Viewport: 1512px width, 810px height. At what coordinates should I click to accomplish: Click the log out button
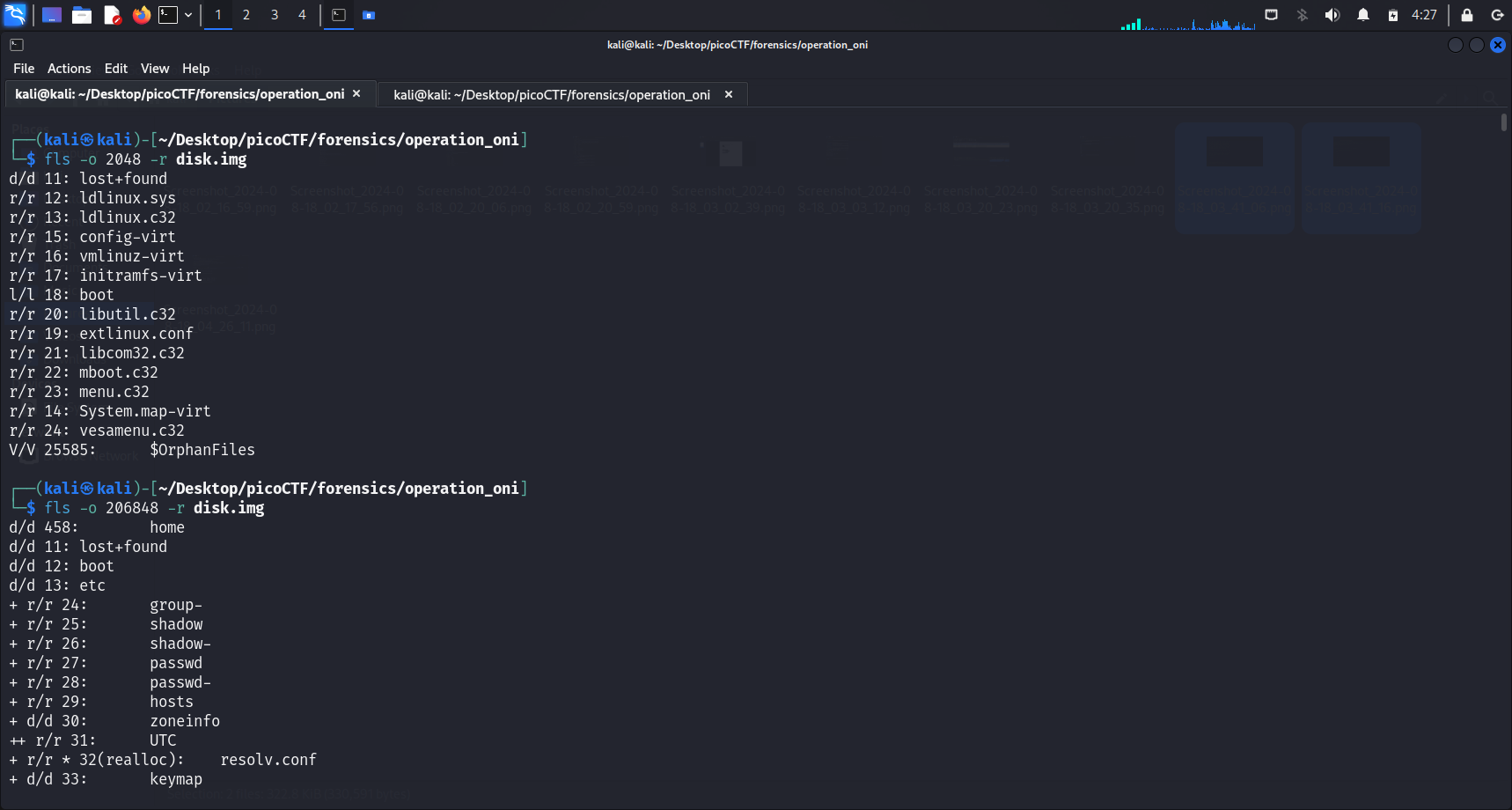(1497, 15)
